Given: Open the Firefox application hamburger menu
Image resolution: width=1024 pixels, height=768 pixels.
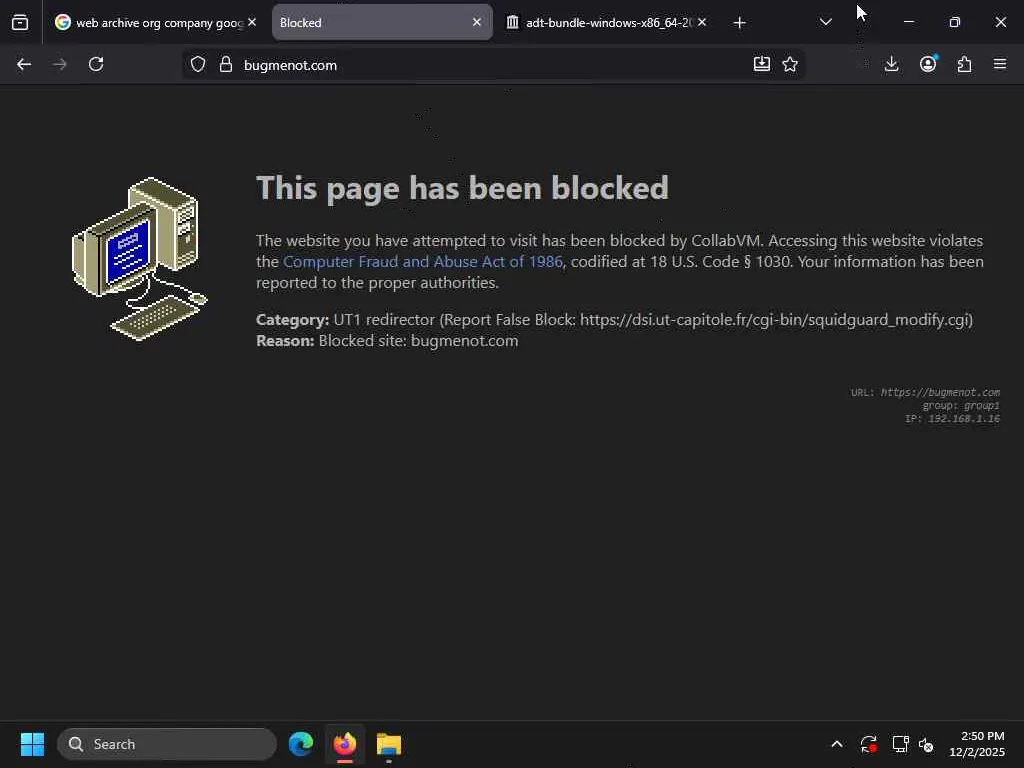Looking at the screenshot, I should 1000,64.
